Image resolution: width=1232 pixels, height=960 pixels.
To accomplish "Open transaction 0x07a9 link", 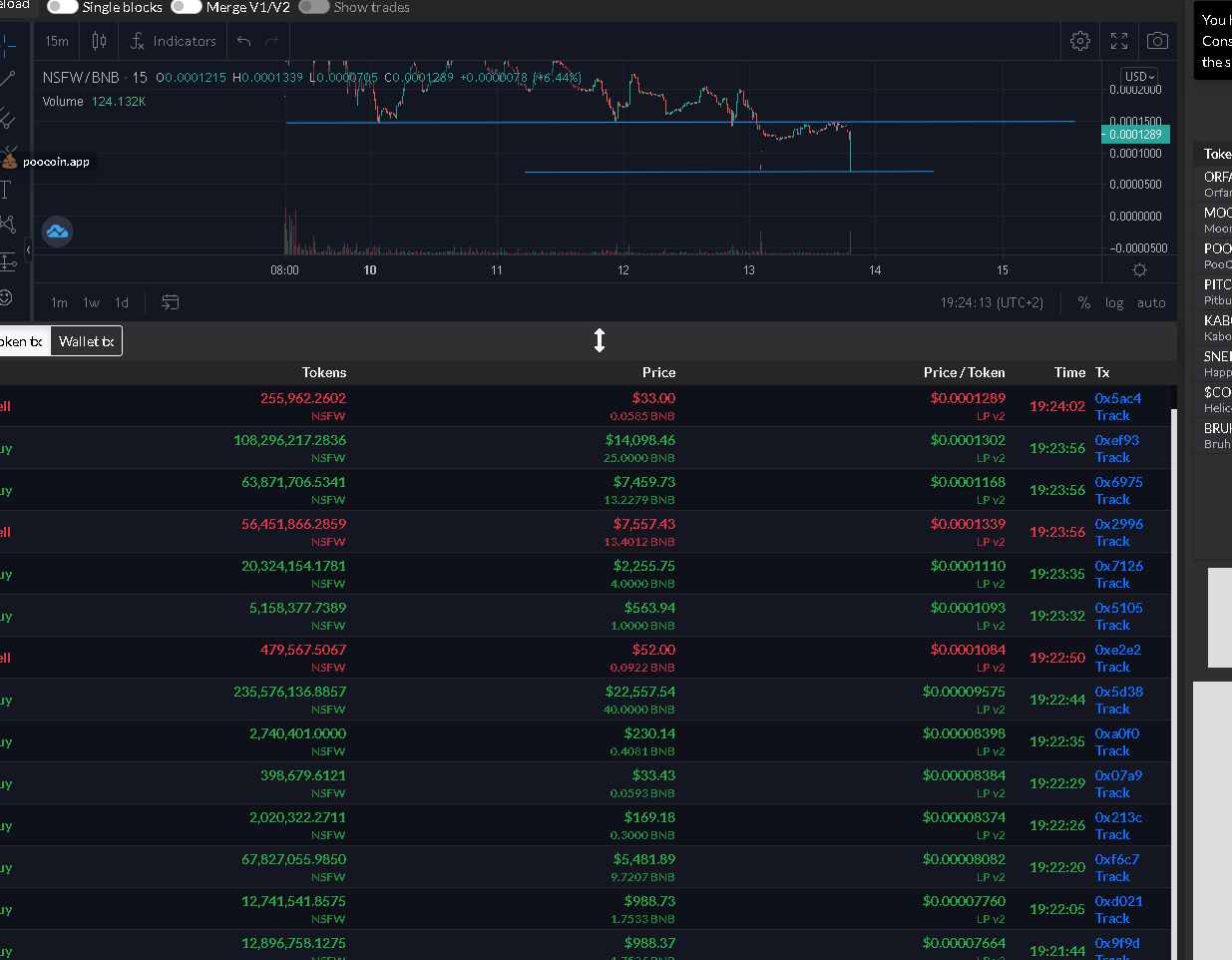I will (1118, 775).
